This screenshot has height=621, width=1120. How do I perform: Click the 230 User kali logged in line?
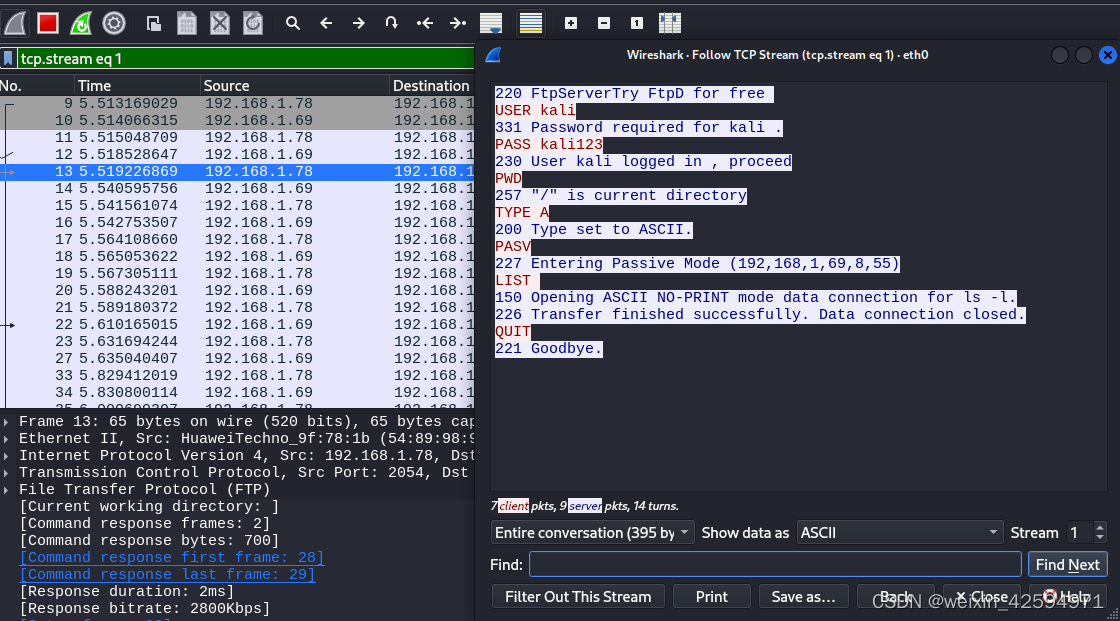tap(643, 162)
